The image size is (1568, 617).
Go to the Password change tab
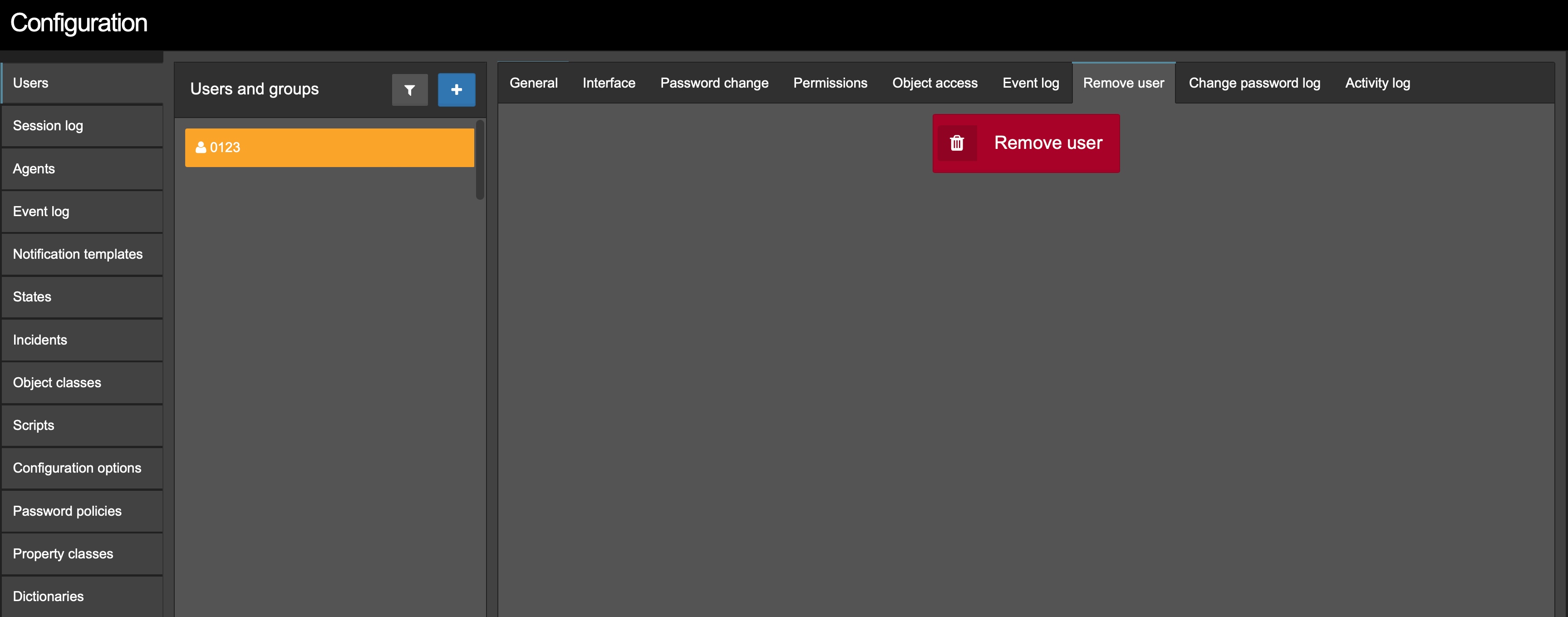tap(714, 83)
